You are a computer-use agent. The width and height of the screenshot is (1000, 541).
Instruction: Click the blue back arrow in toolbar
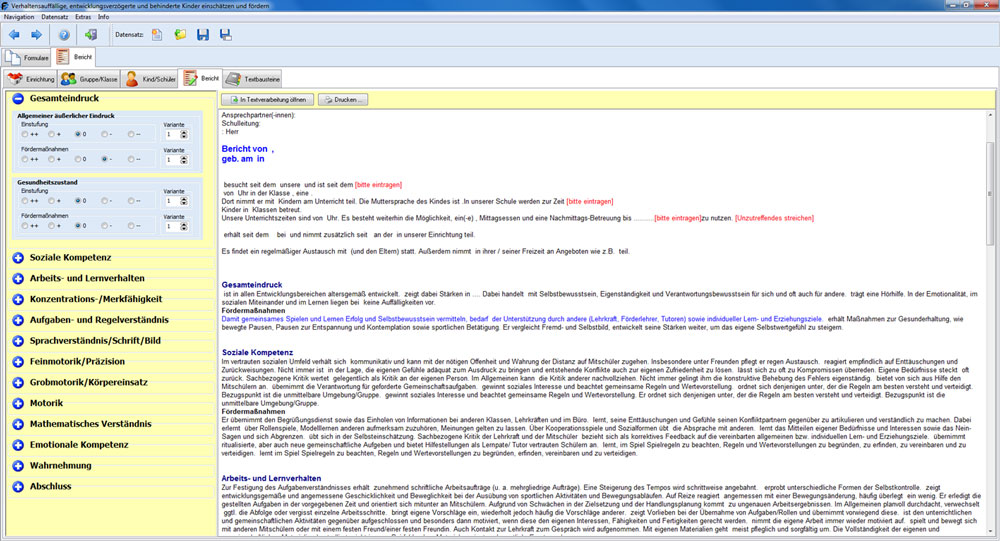click(14, 34)
